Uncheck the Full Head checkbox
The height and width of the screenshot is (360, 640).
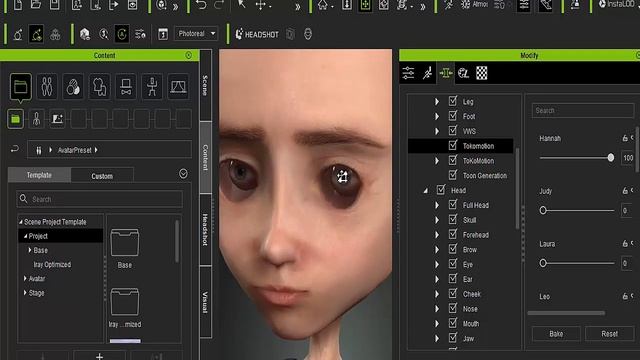pos(453,204)
